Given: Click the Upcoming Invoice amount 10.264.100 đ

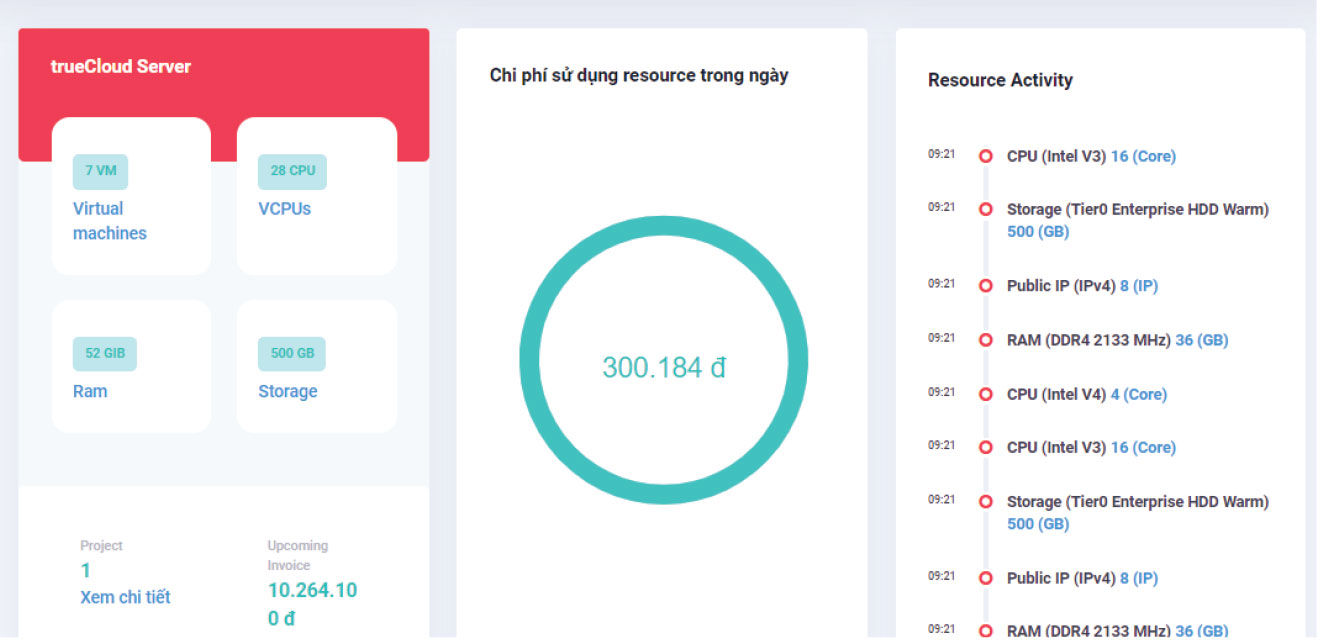Looking at the screenshot, I should [x=312, y=604].
